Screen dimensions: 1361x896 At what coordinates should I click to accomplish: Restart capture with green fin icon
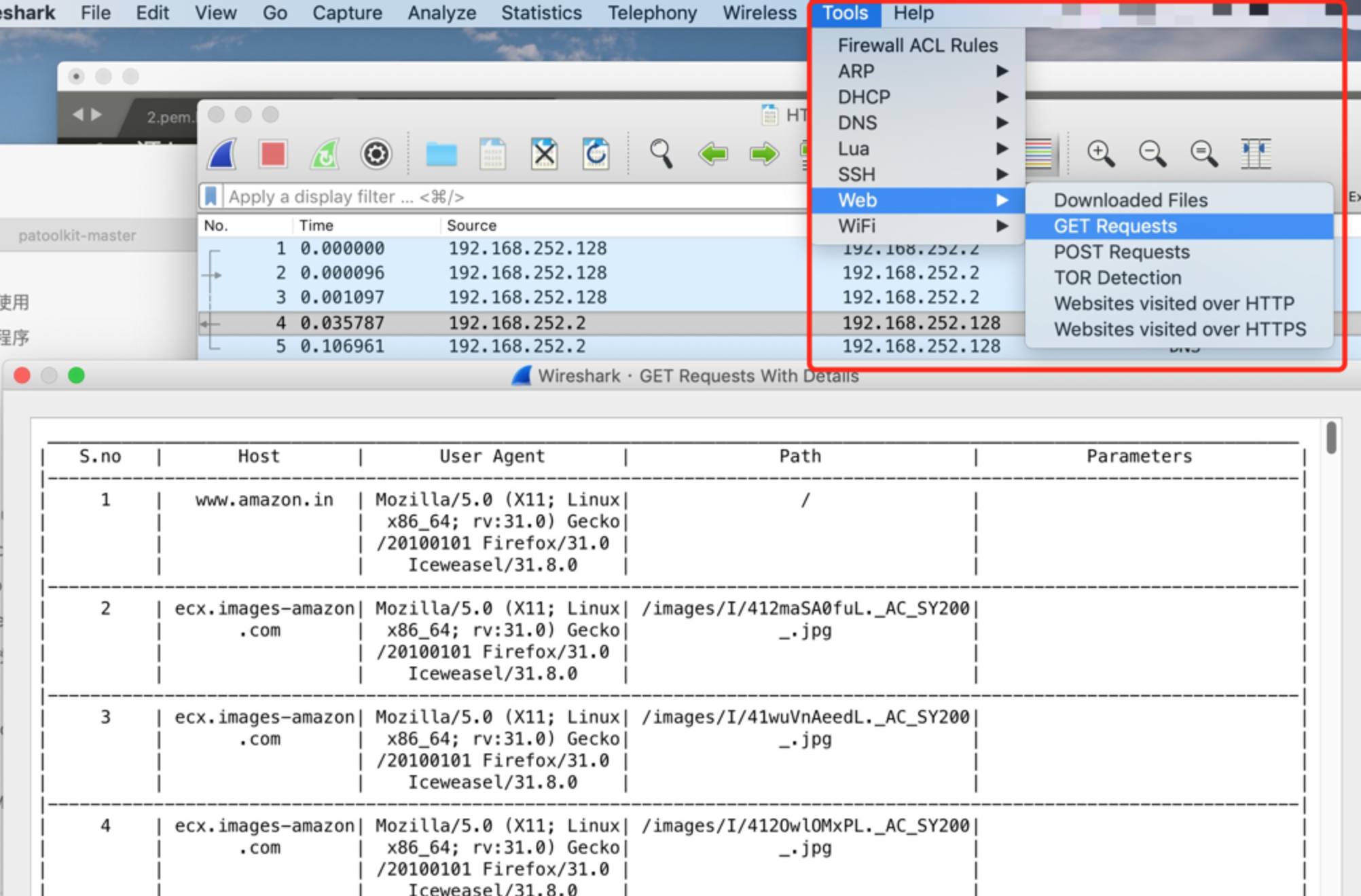point(325,154)
